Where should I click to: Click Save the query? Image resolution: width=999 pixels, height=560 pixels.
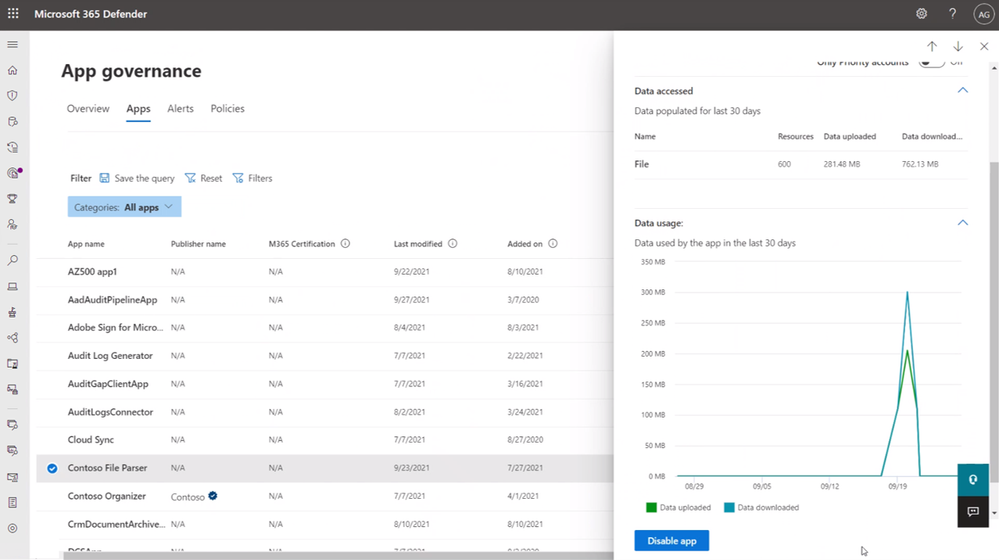137,178
